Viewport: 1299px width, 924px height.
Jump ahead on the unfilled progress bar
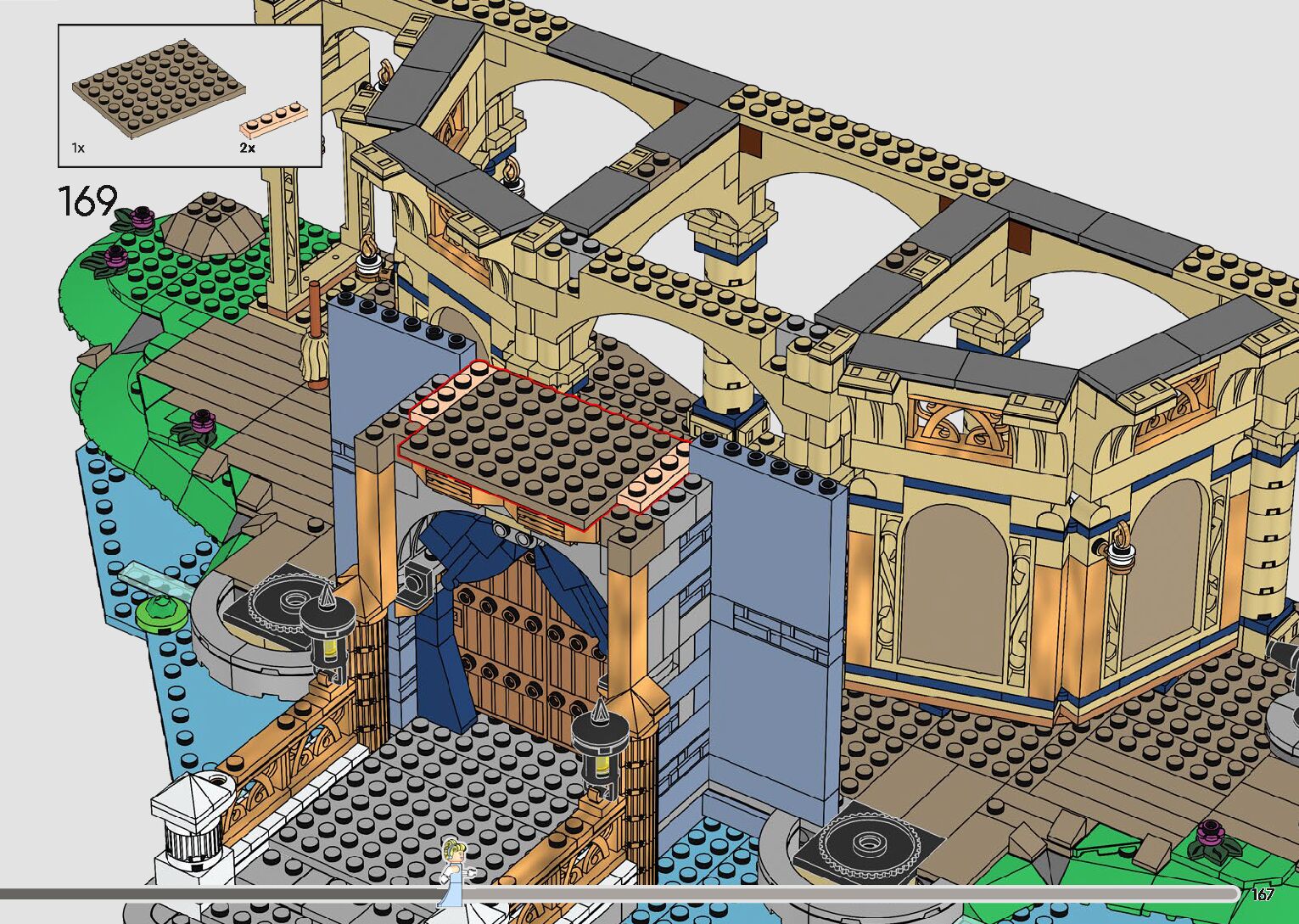848,893
